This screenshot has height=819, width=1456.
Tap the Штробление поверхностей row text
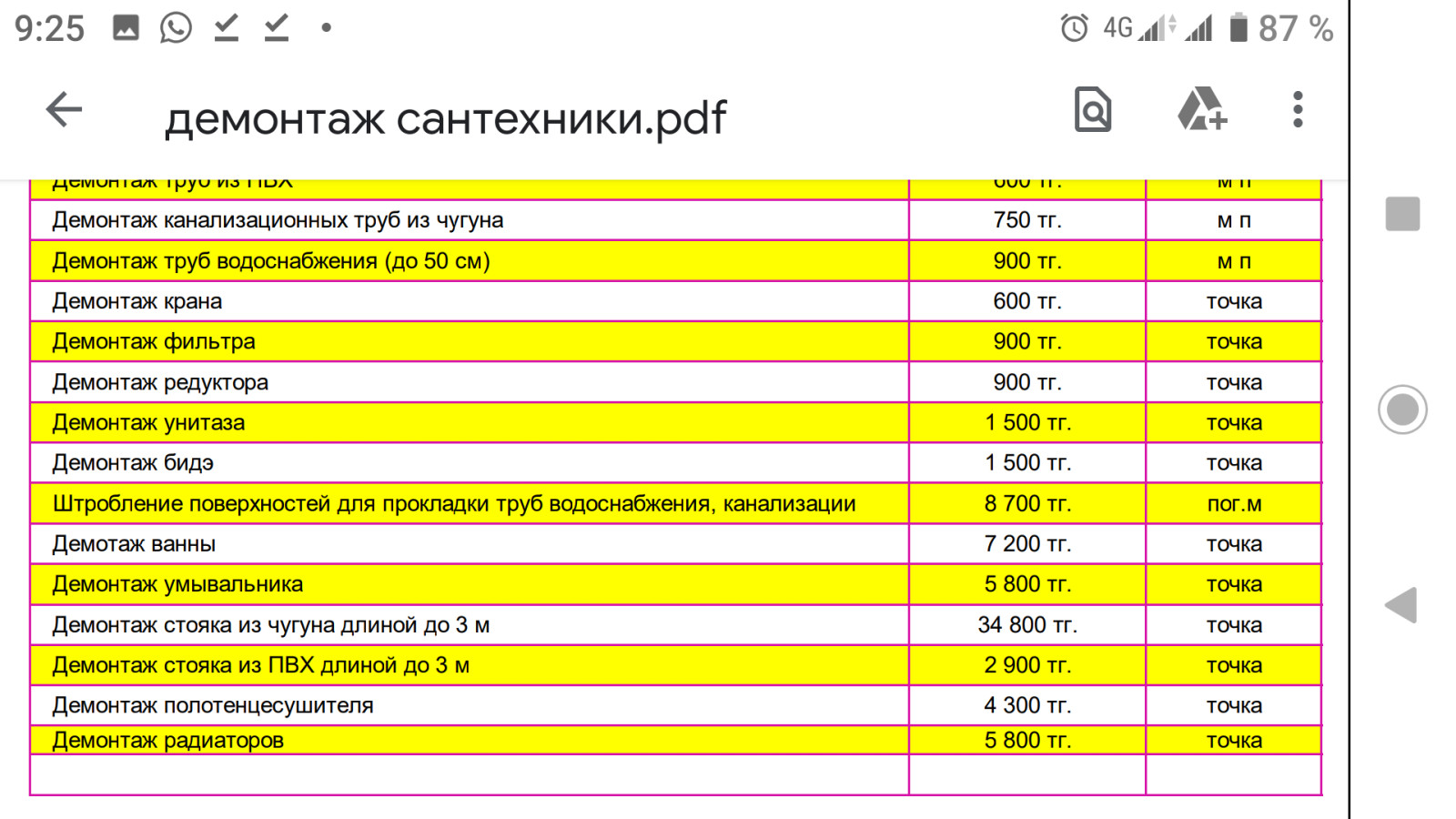pos(454,504)
